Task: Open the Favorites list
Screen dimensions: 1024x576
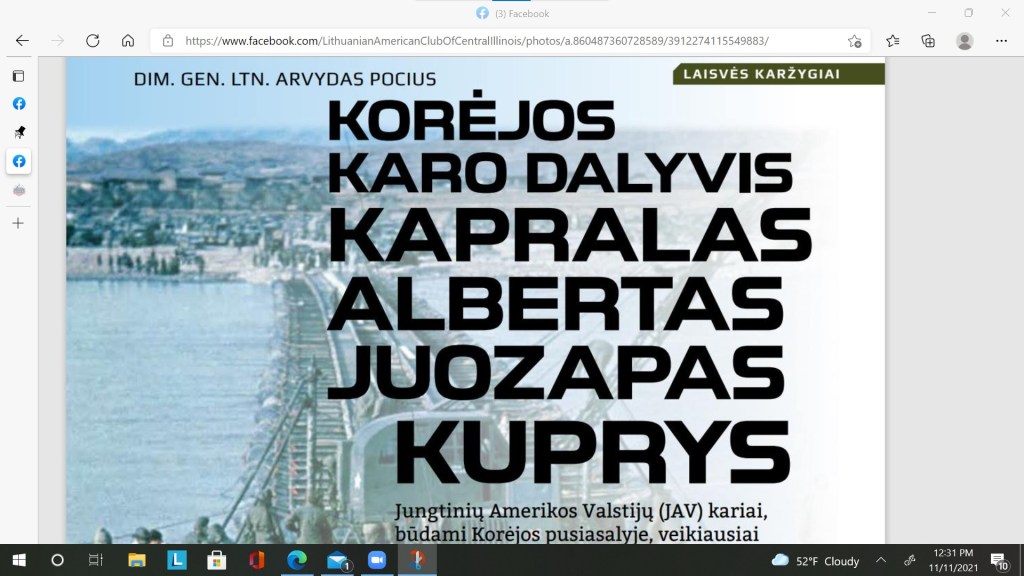Action: pos(892,41)
